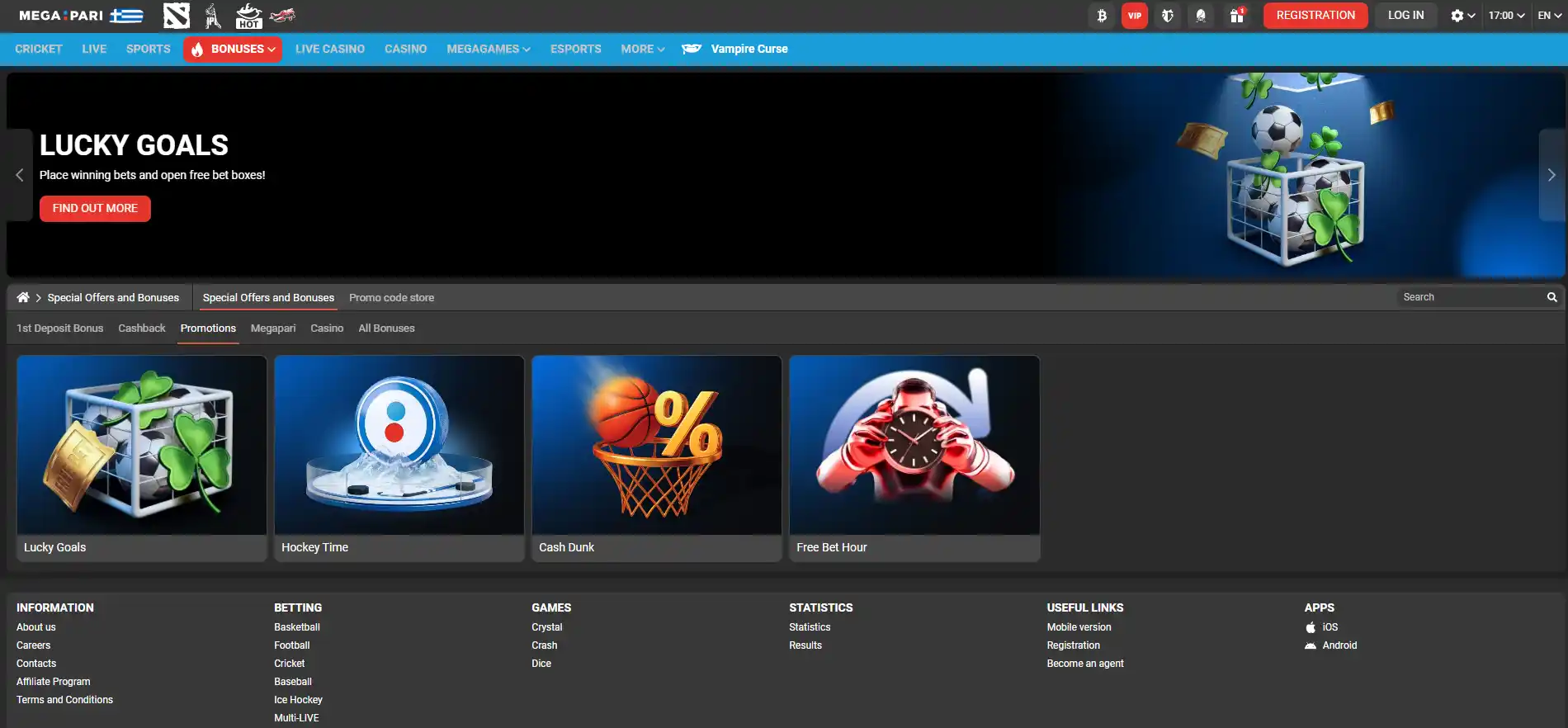Go to LIVE CASINO in navigation
Screen dimensions: 1568x728
pyautogui.click(x=330, y=49)
